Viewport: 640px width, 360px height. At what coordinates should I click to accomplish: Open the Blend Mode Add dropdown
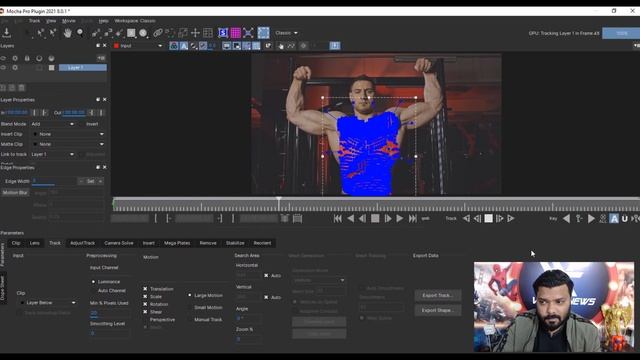pyautogui.click(x=53, y=124)
